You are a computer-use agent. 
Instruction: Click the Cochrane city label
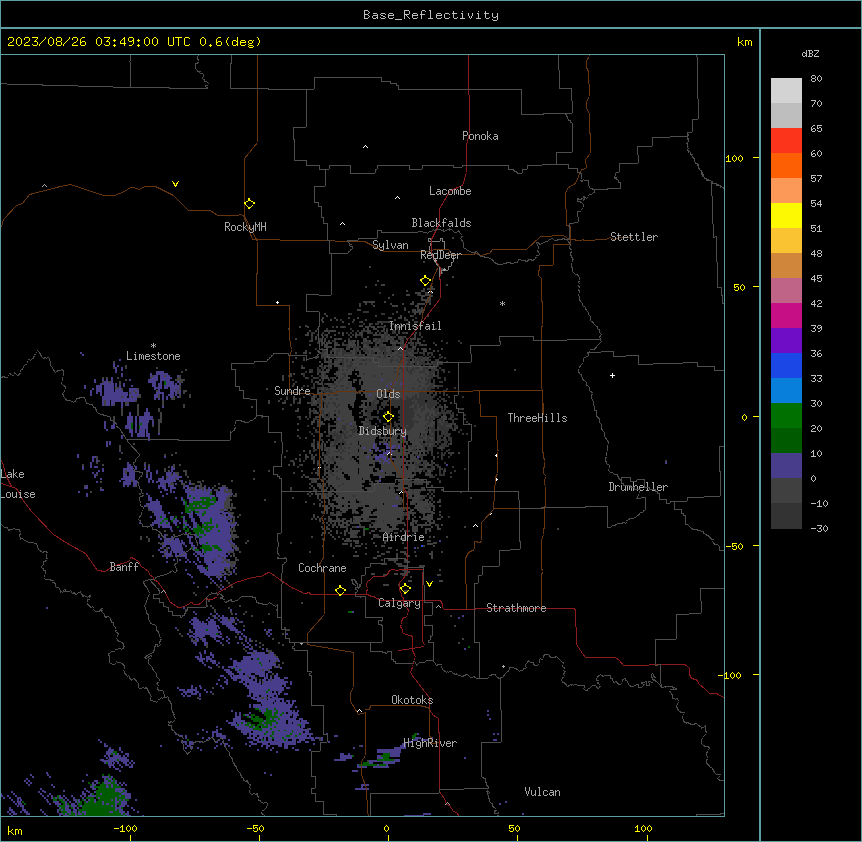tap(322, 568)
